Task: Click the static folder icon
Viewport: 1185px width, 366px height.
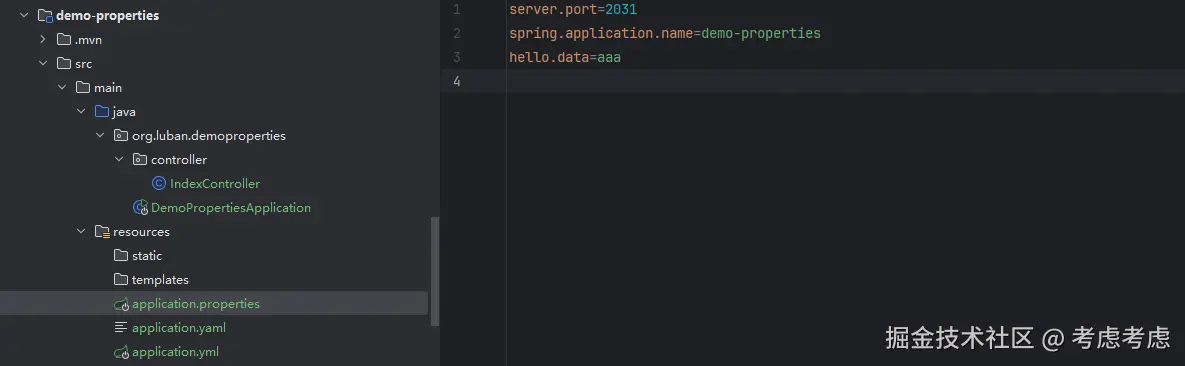Action: click(x=121, y=256)
